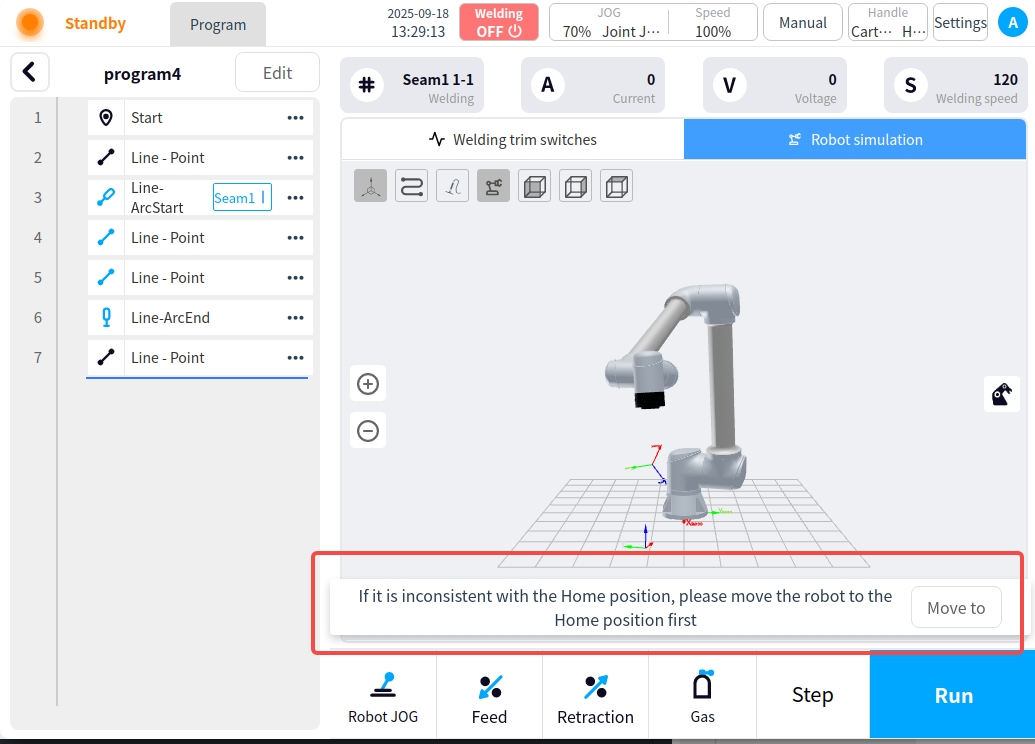1035x744 pixels.
Task: Open options menu for Start row
Action: pos(295,118)
